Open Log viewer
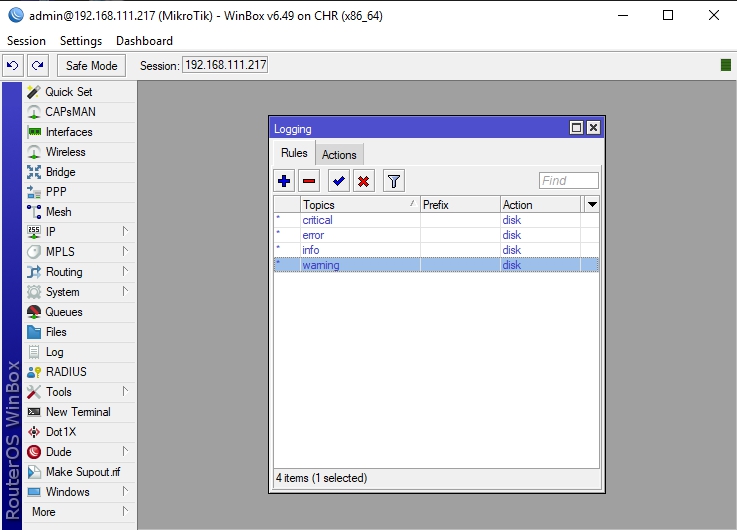737x530 pixels. [x=80, y=352]
